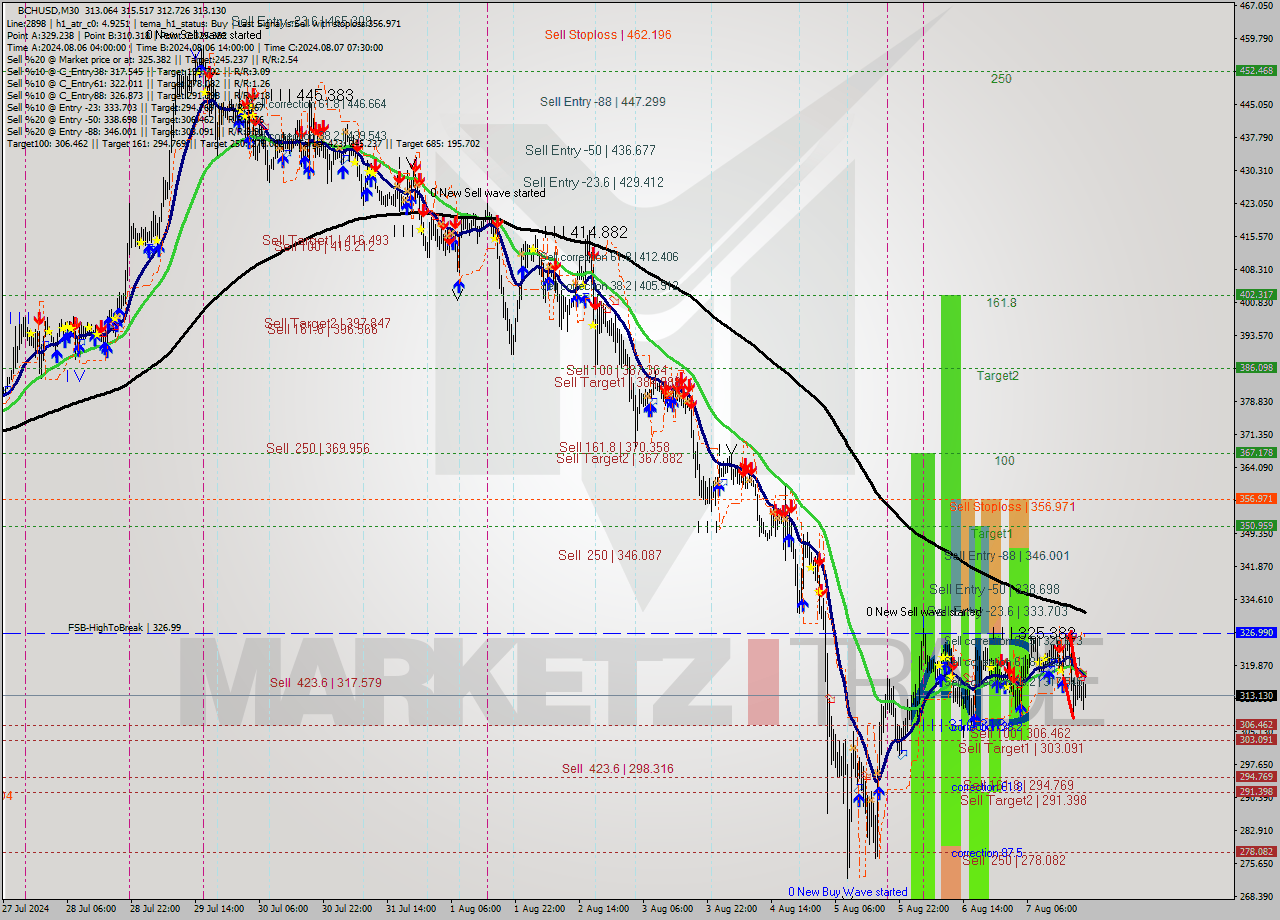Select the Sell Entry -88 | 346.001 label
Screen dimensions: 1280x920
coord(1007,556)
